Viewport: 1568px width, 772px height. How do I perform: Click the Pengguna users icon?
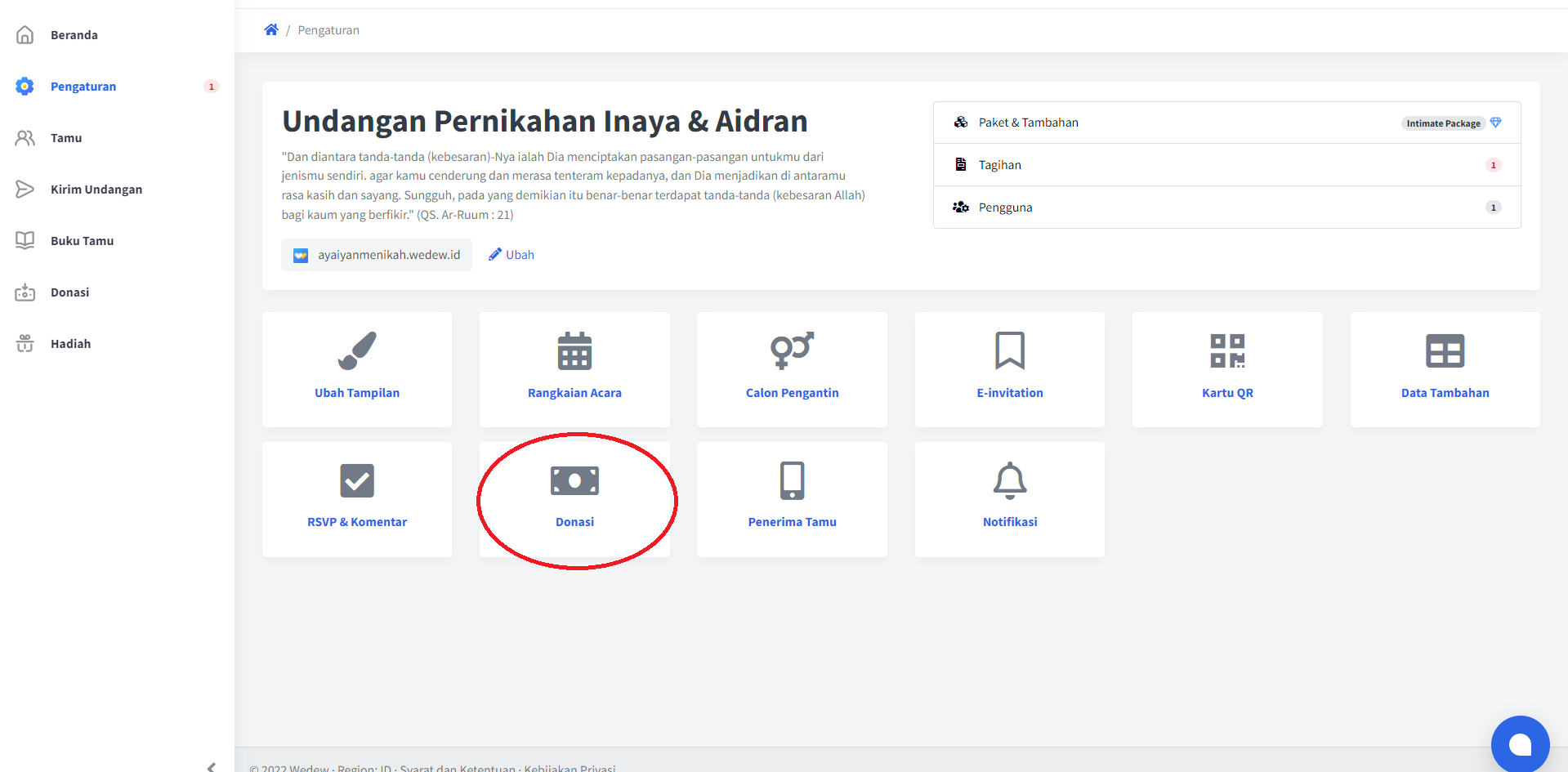(961, 208)
